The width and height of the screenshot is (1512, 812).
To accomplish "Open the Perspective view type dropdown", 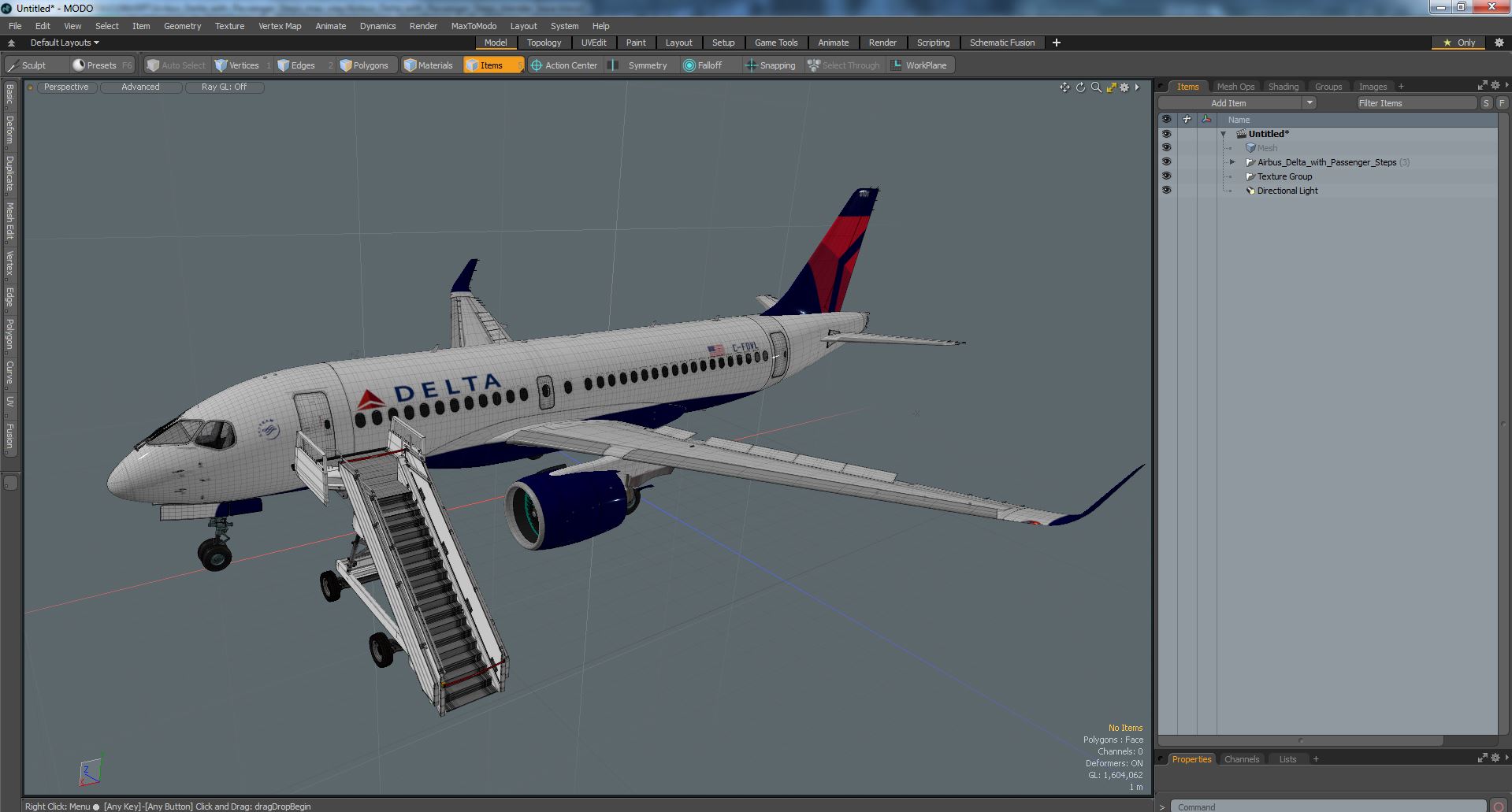I will pos(67,87).
